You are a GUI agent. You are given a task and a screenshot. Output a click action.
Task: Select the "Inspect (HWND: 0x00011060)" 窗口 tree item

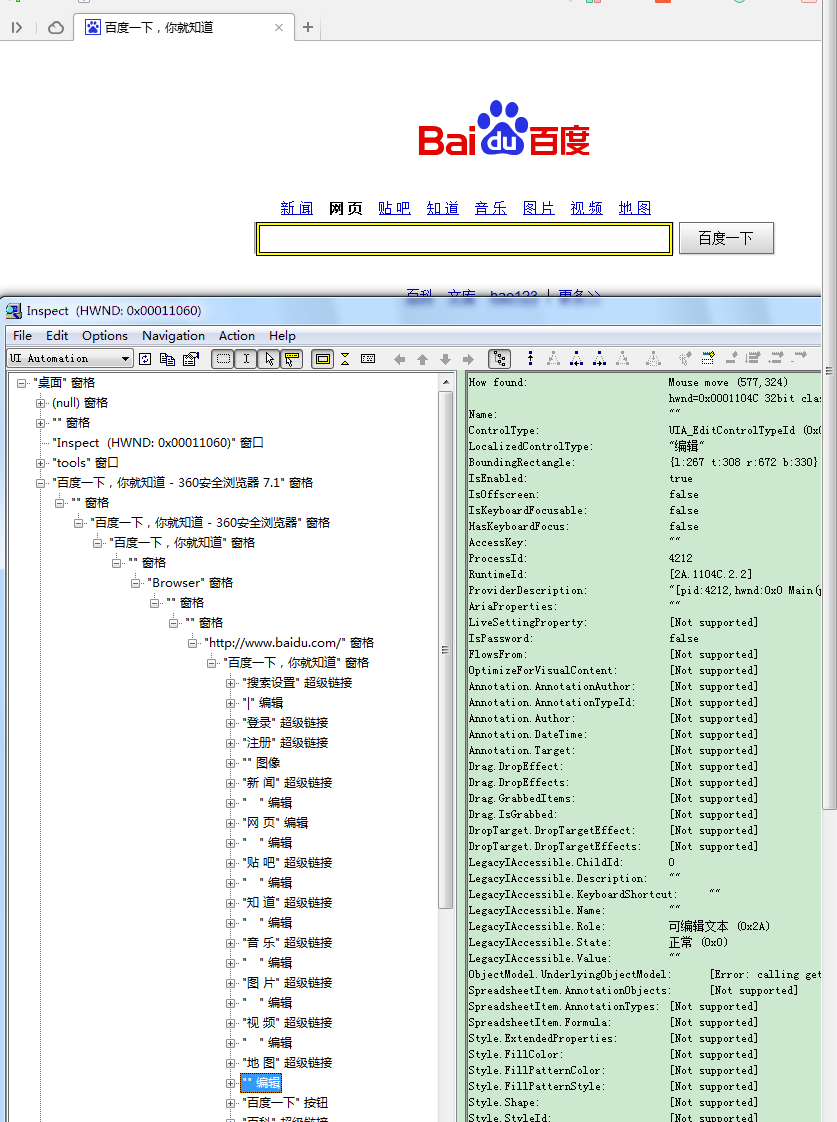point(158,444)
